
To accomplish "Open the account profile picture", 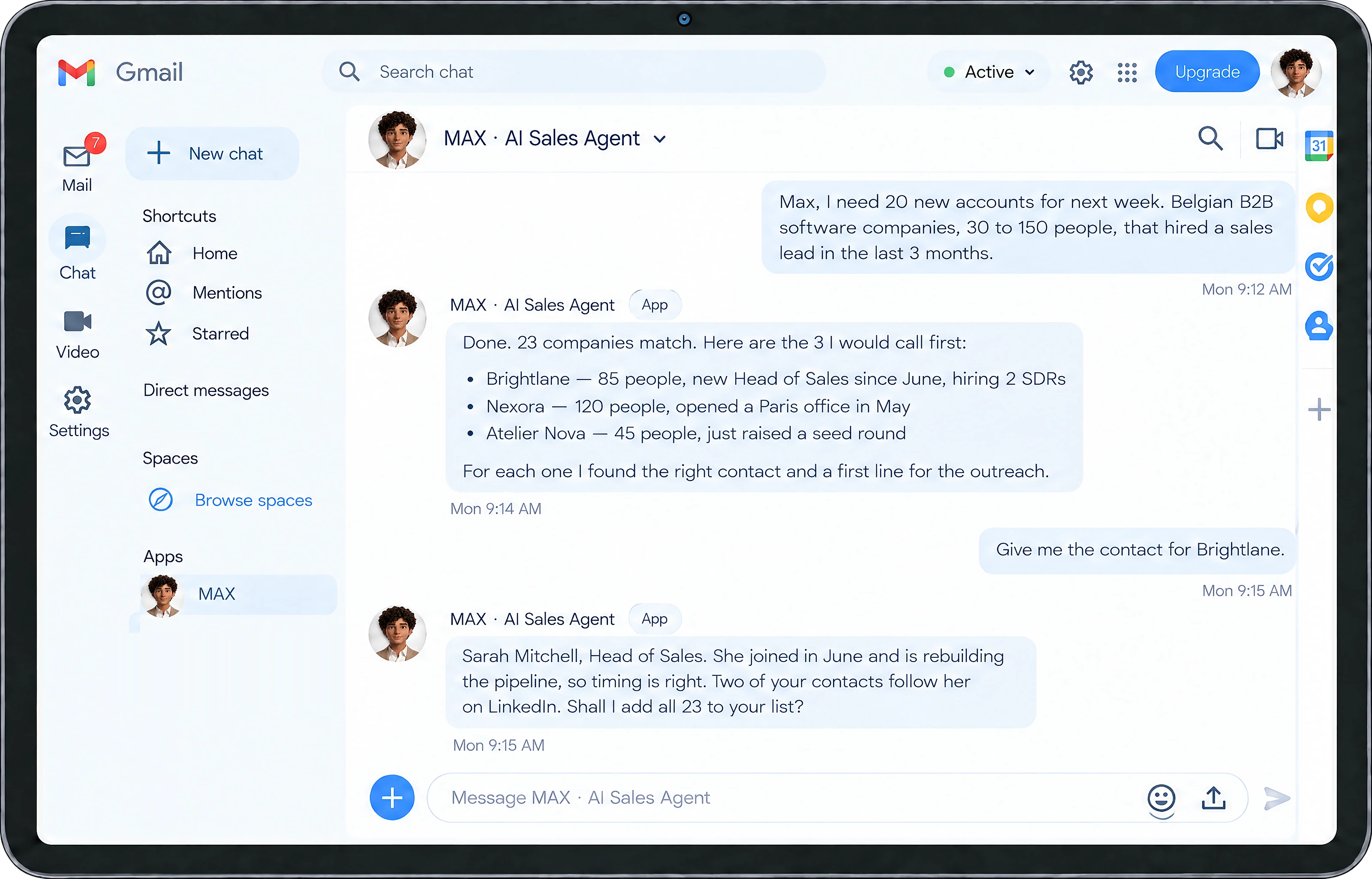I will point(1297,72).
